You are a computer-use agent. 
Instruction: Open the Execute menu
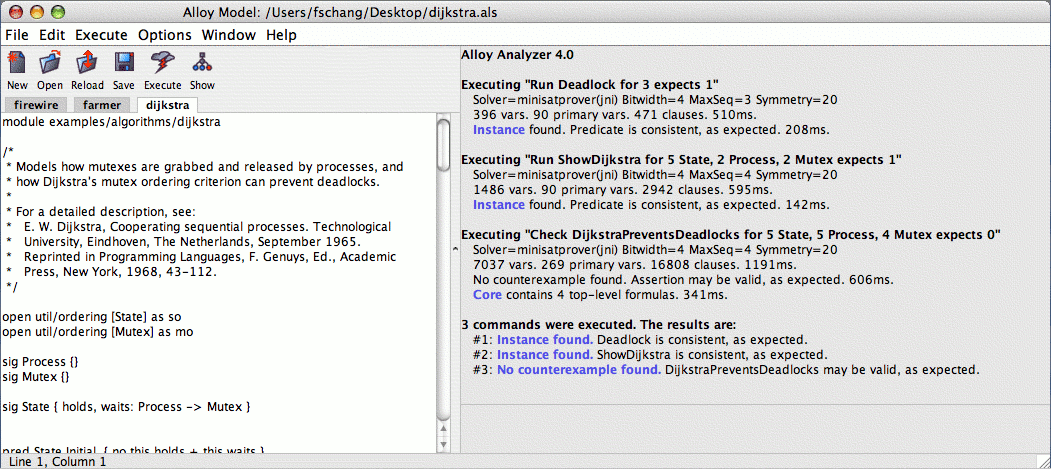(101, 35)
